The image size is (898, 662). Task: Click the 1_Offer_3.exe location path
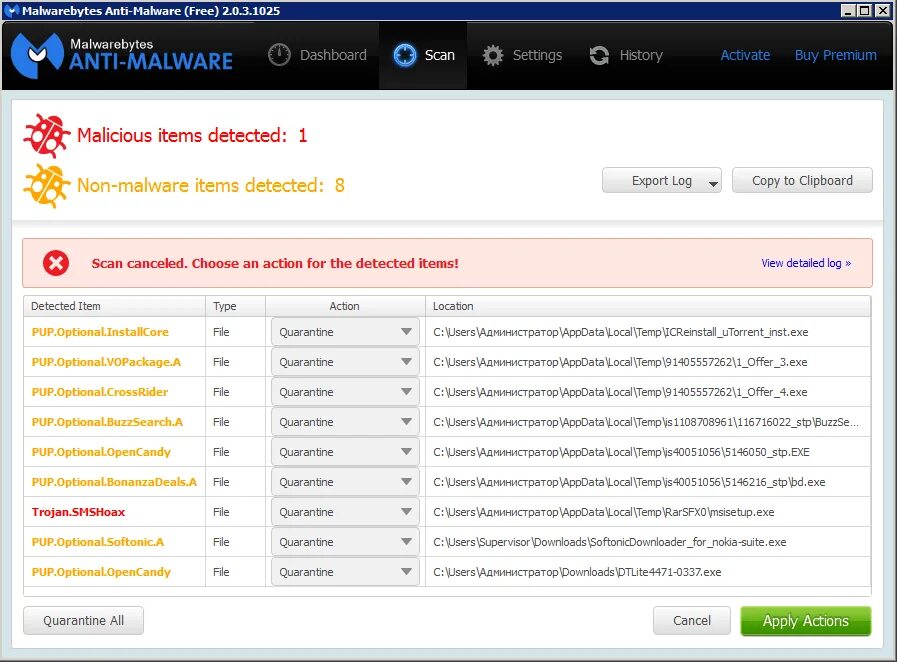click(x=620, y=362)
